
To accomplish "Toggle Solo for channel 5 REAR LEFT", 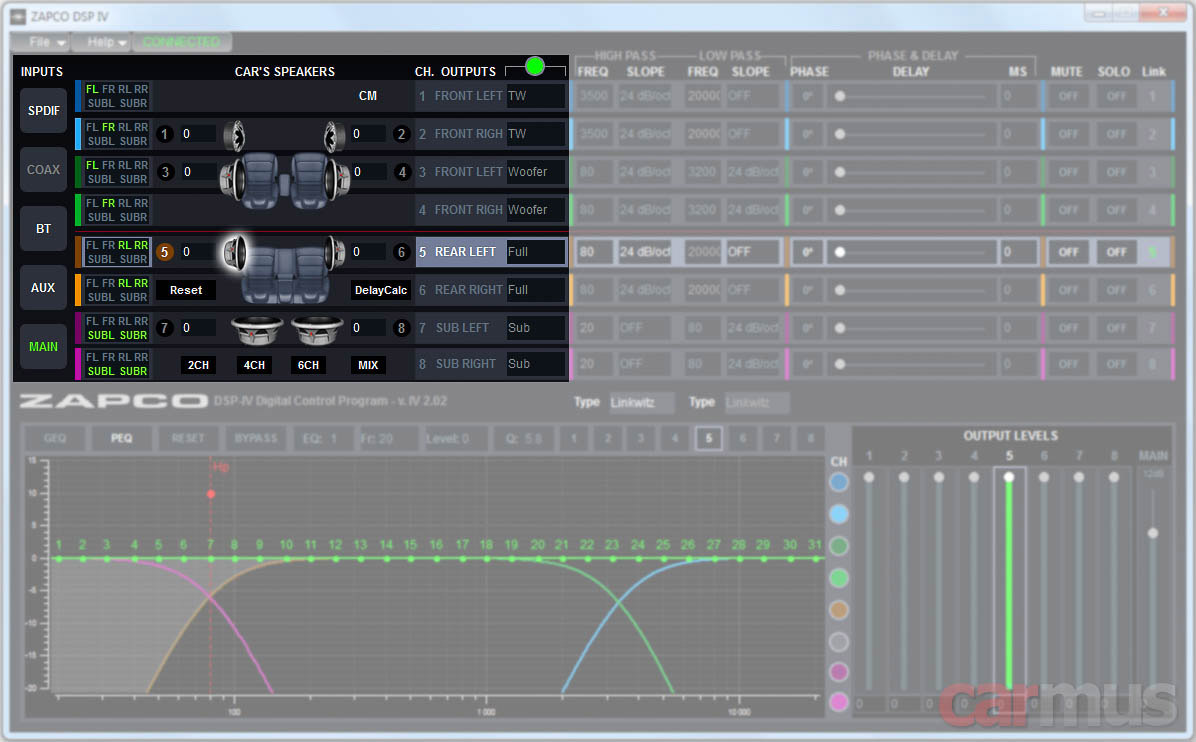I will 1116,252.
